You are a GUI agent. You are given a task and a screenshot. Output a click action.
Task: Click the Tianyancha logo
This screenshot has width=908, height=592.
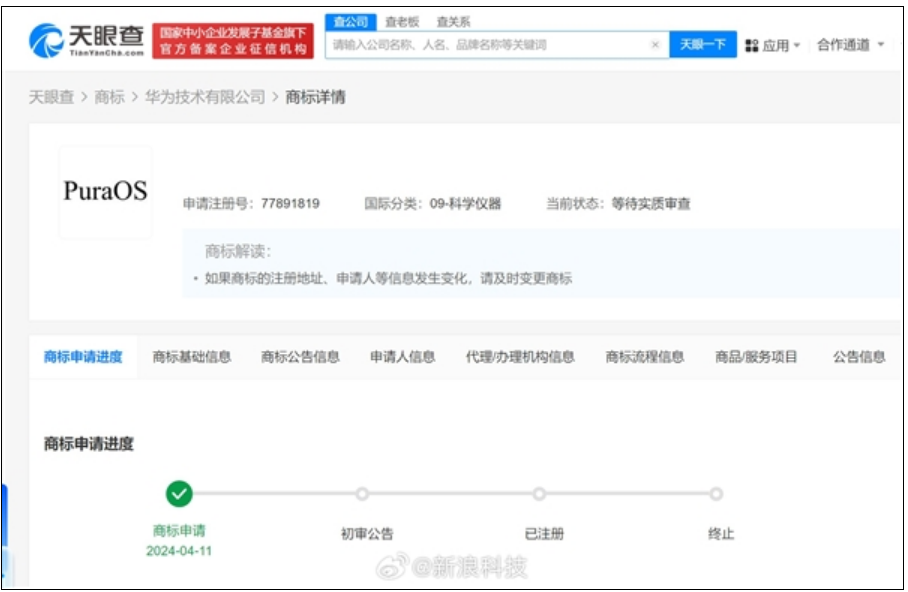click(86, 41)
